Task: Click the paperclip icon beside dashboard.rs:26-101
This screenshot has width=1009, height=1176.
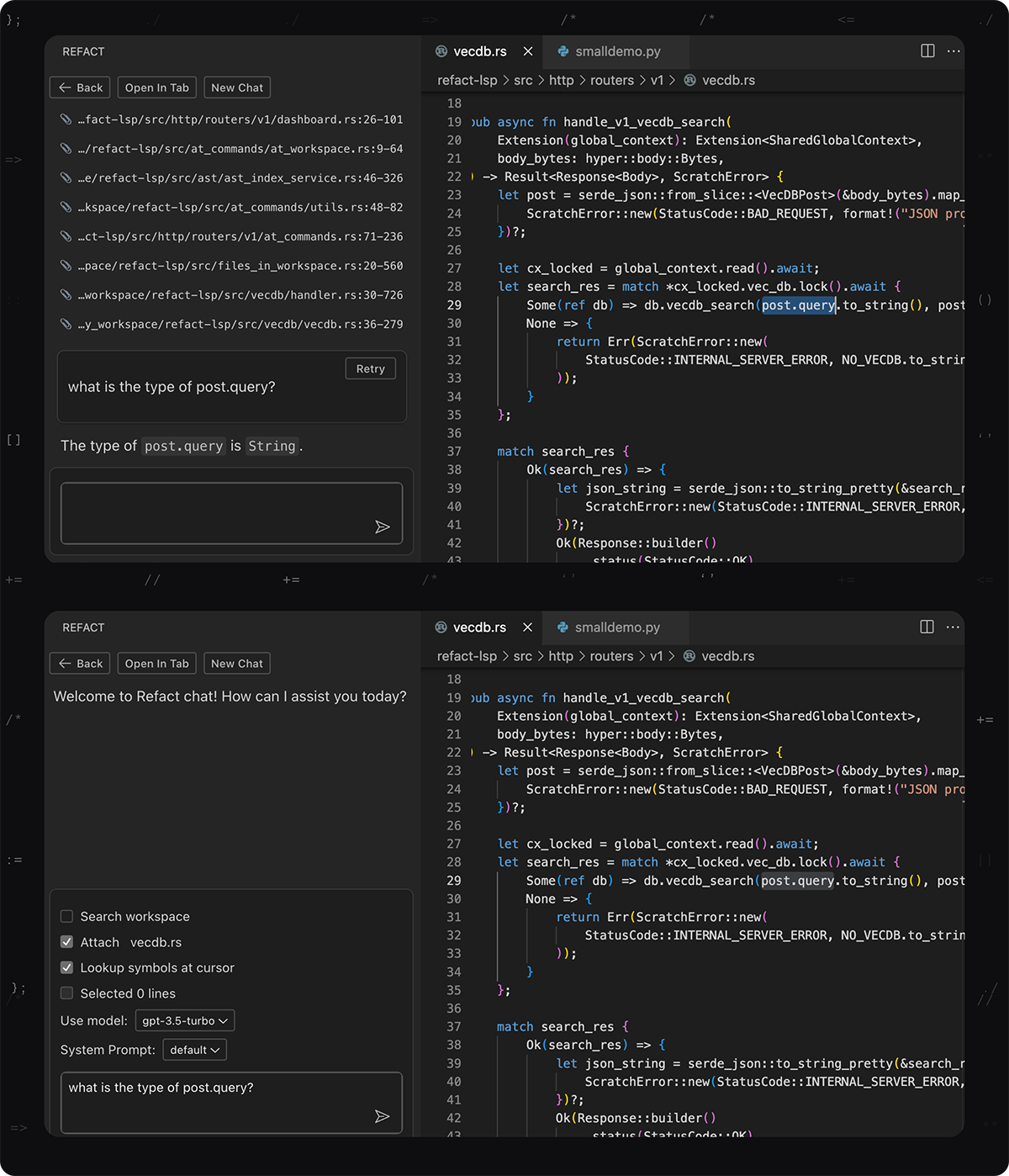Action: pos(66,119)
